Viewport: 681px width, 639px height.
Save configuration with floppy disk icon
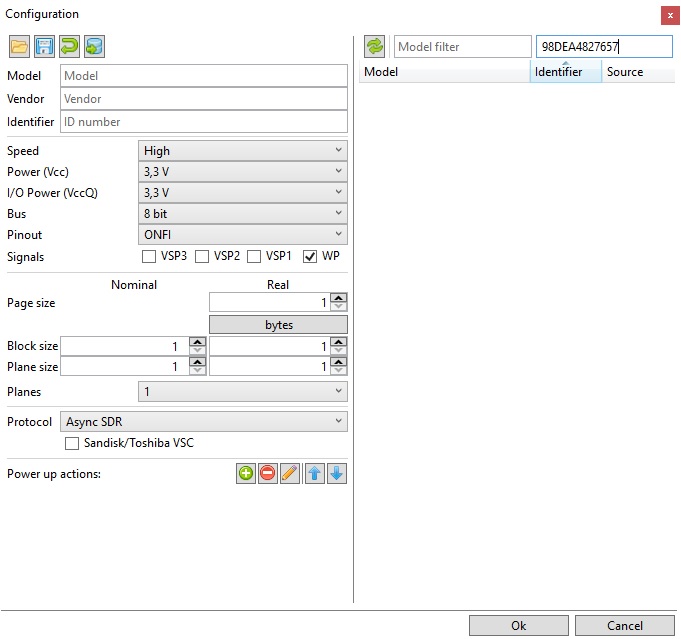click(x=44, y=46)
